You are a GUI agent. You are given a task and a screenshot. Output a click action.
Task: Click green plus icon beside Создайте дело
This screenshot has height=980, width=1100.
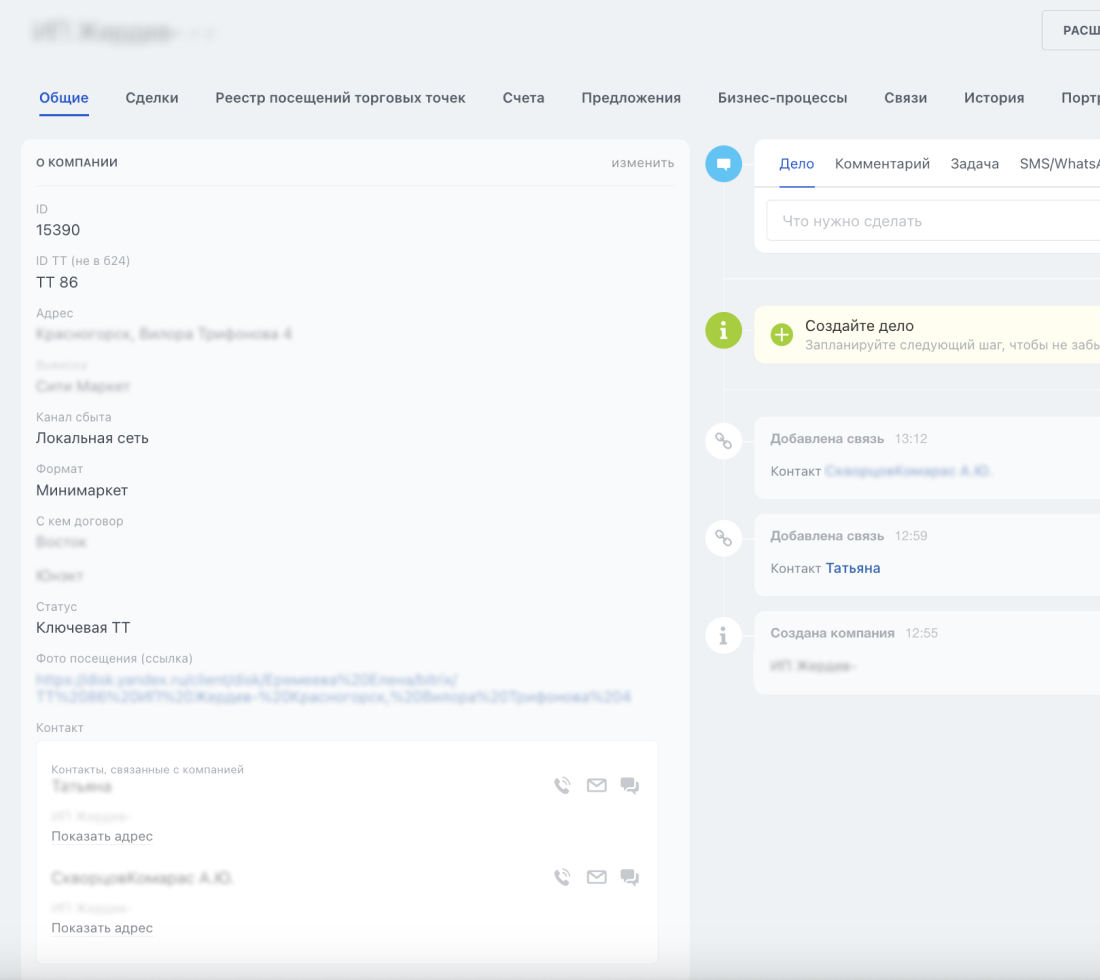tap(782, 334)
